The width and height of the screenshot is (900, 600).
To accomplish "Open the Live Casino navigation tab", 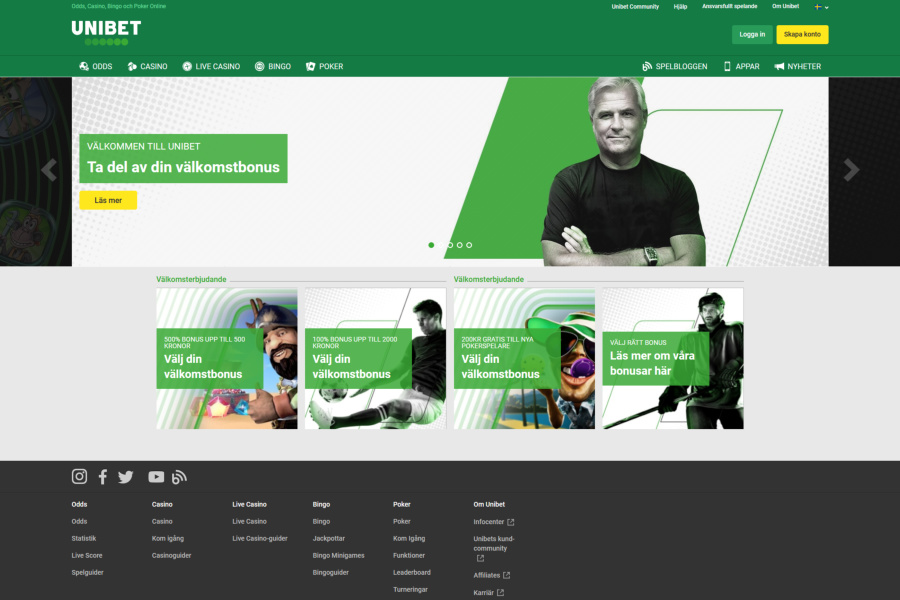I will pyautogui.click(x=211, y=67).
